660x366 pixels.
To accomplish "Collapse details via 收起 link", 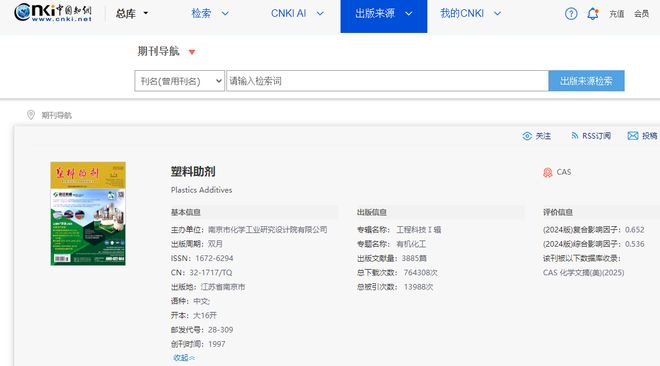I will 184,358.
